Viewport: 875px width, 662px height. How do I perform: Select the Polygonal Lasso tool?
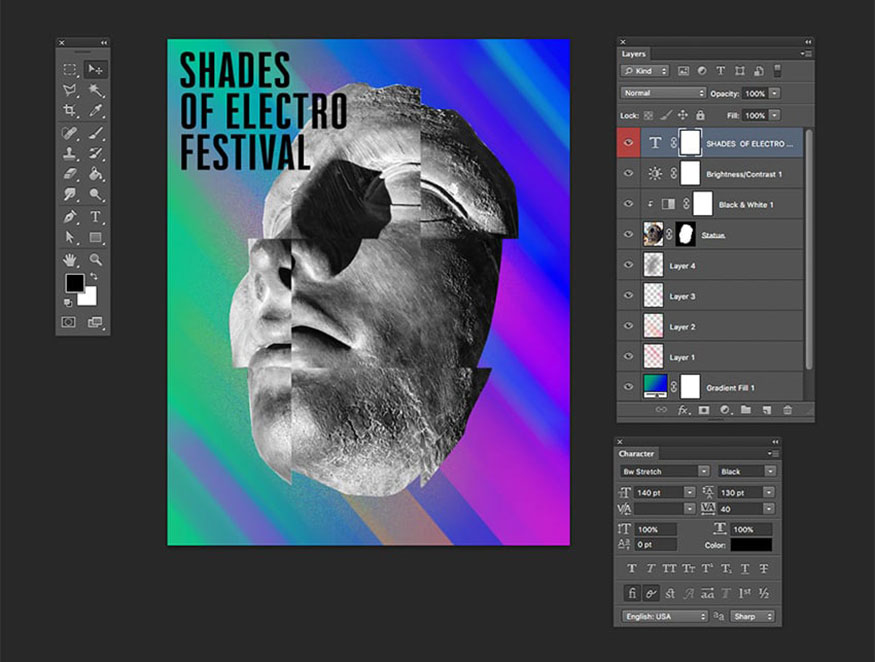[x=70, y=90]
